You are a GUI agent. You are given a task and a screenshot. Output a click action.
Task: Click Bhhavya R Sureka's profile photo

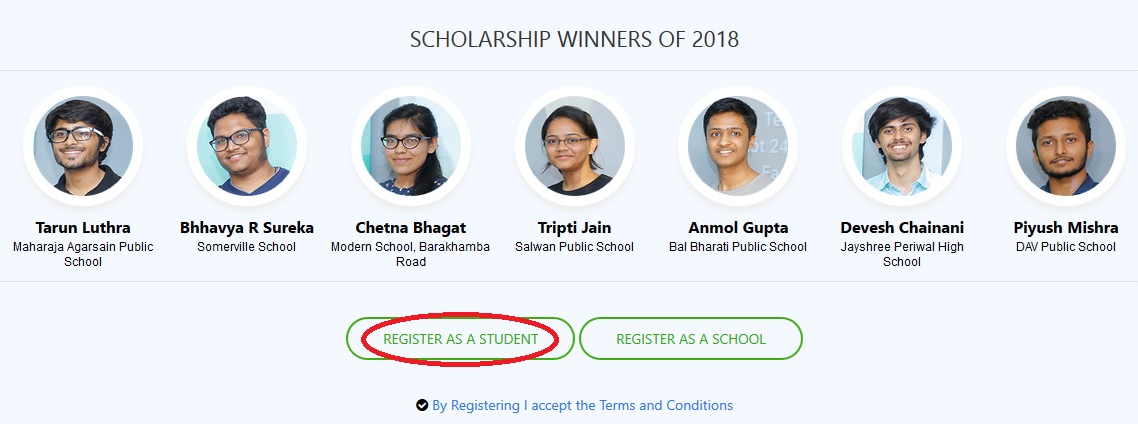[247, 145]
